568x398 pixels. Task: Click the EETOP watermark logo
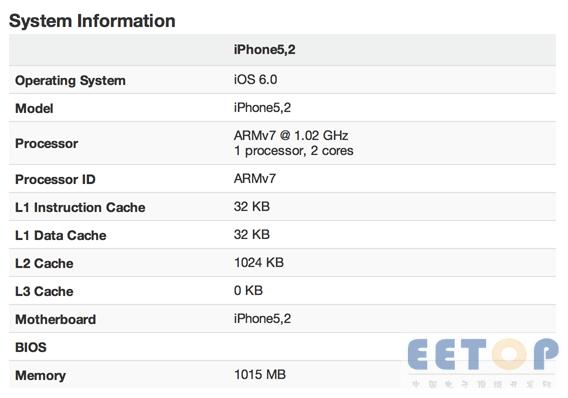coord(483,361)
